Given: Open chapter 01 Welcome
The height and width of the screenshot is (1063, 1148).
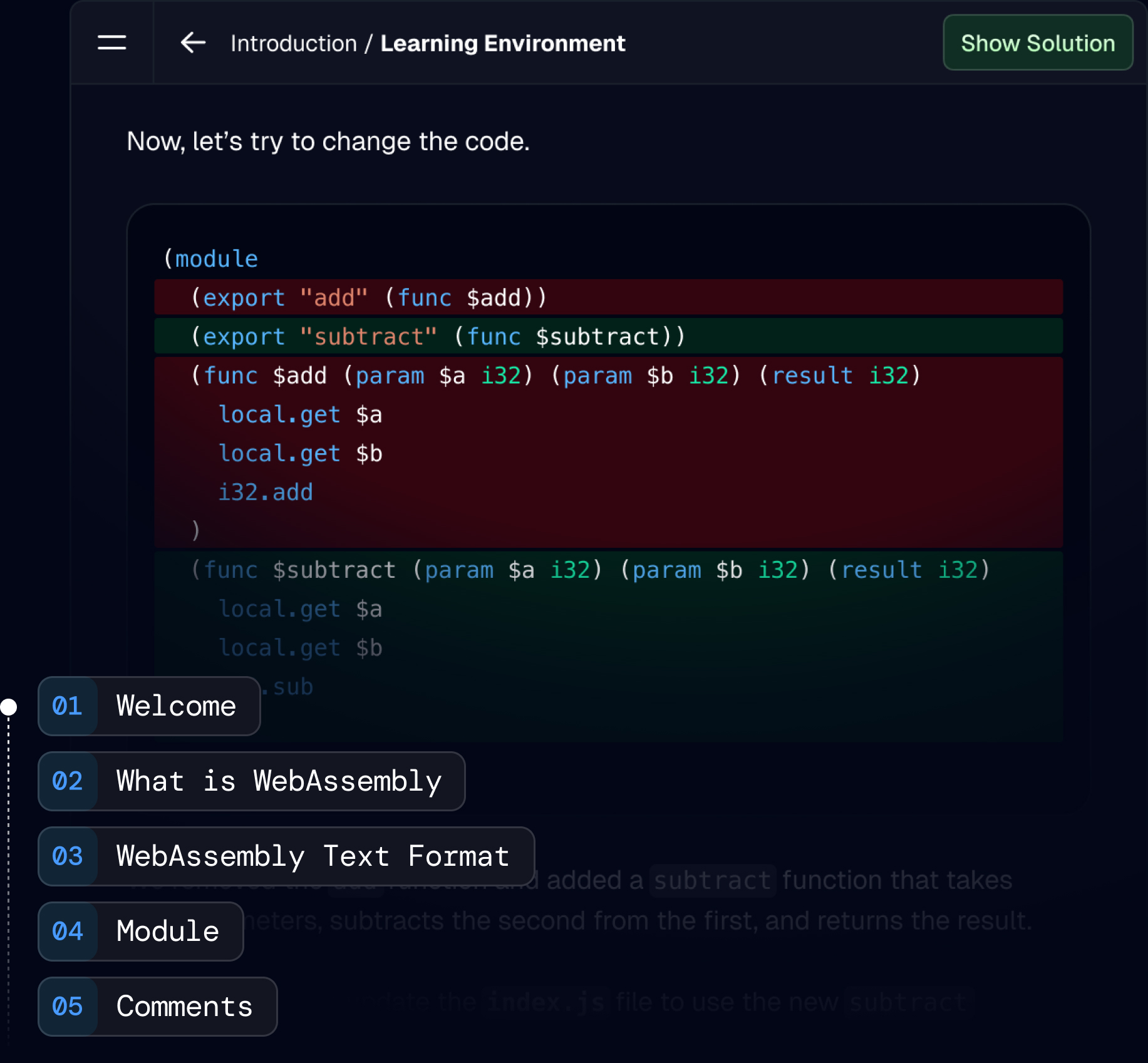Looking at the screenshot, I should (x=176, y=706).
